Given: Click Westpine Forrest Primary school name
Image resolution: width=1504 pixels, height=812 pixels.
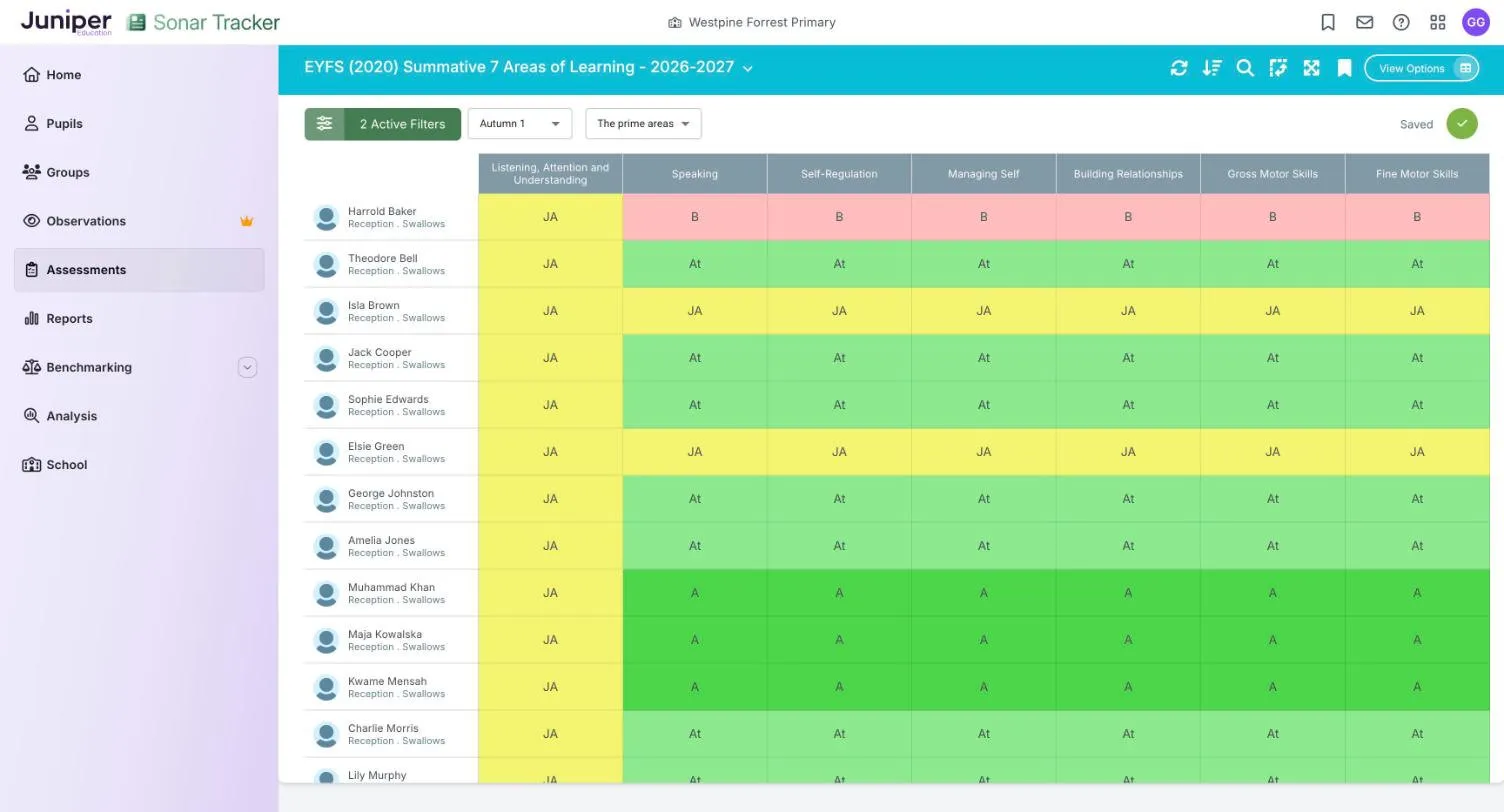Looking at the screenshot, I should (762, 22).
